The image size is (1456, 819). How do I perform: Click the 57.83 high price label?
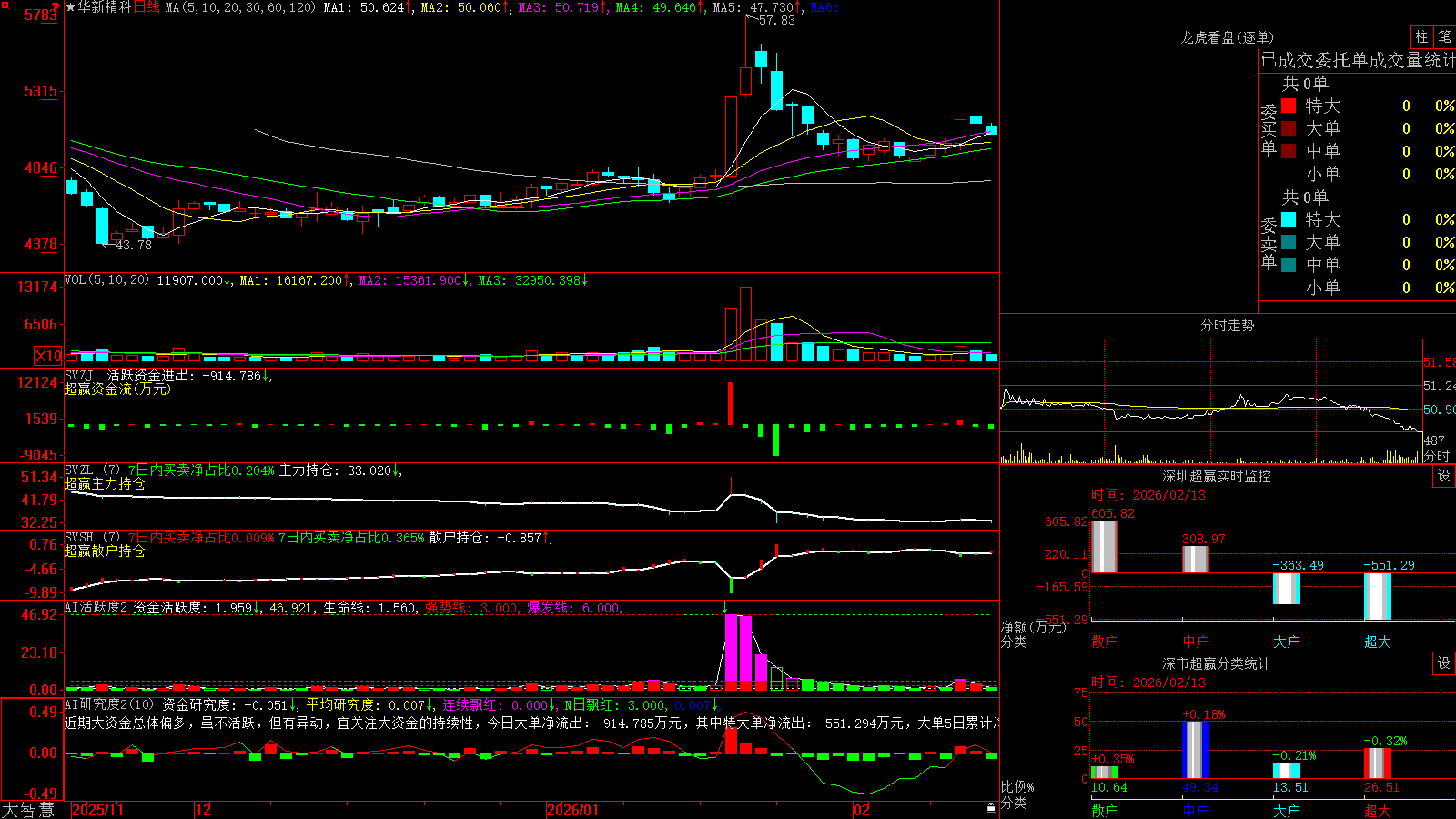click(776, 20)
